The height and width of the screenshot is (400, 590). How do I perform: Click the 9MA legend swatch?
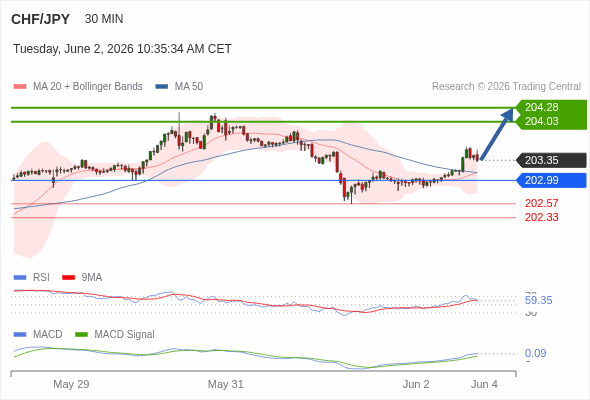(x=68, y=278)
